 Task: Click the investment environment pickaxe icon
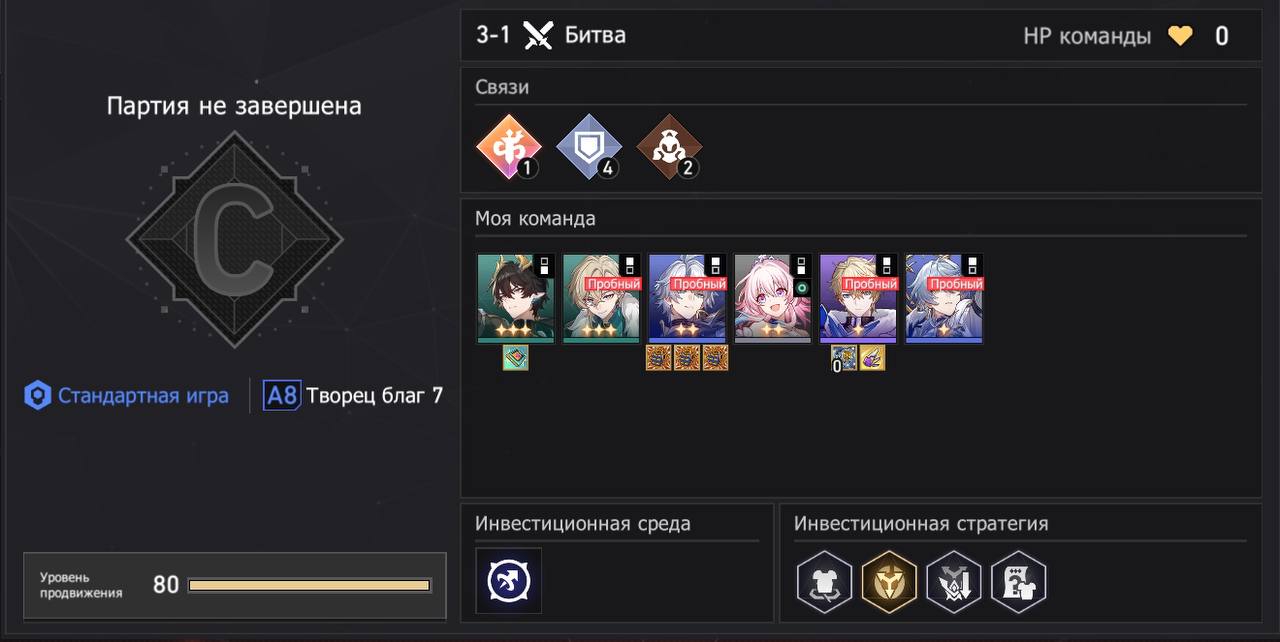[509, 580]
